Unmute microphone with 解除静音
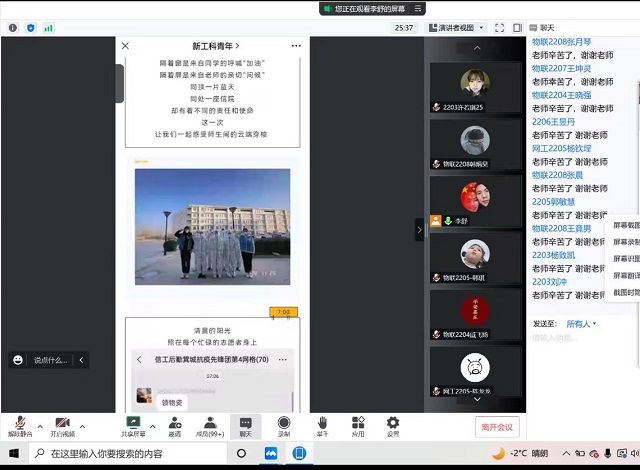Viewport: 640px width, 470px height. (20, 426)
